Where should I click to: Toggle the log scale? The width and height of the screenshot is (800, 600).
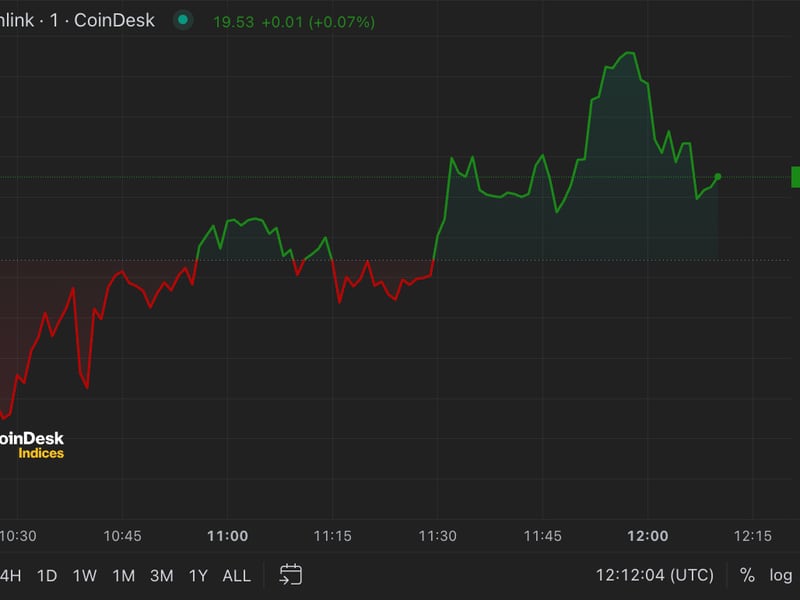(x=780, y=575)
